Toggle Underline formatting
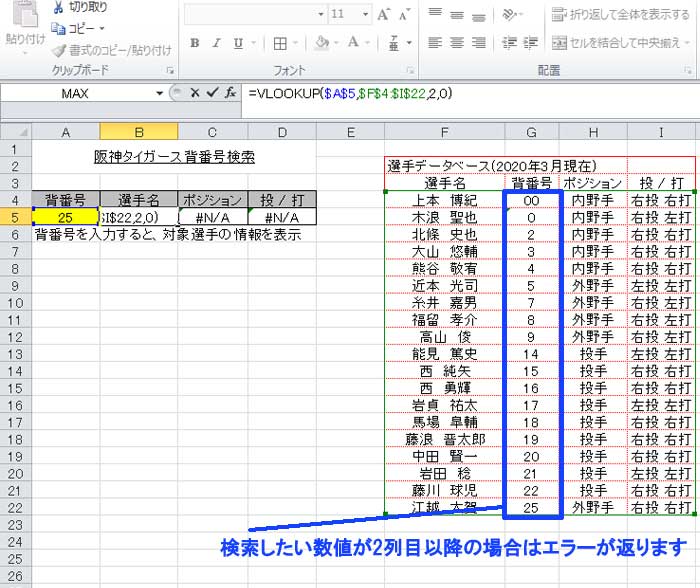 tap(238, 43)
